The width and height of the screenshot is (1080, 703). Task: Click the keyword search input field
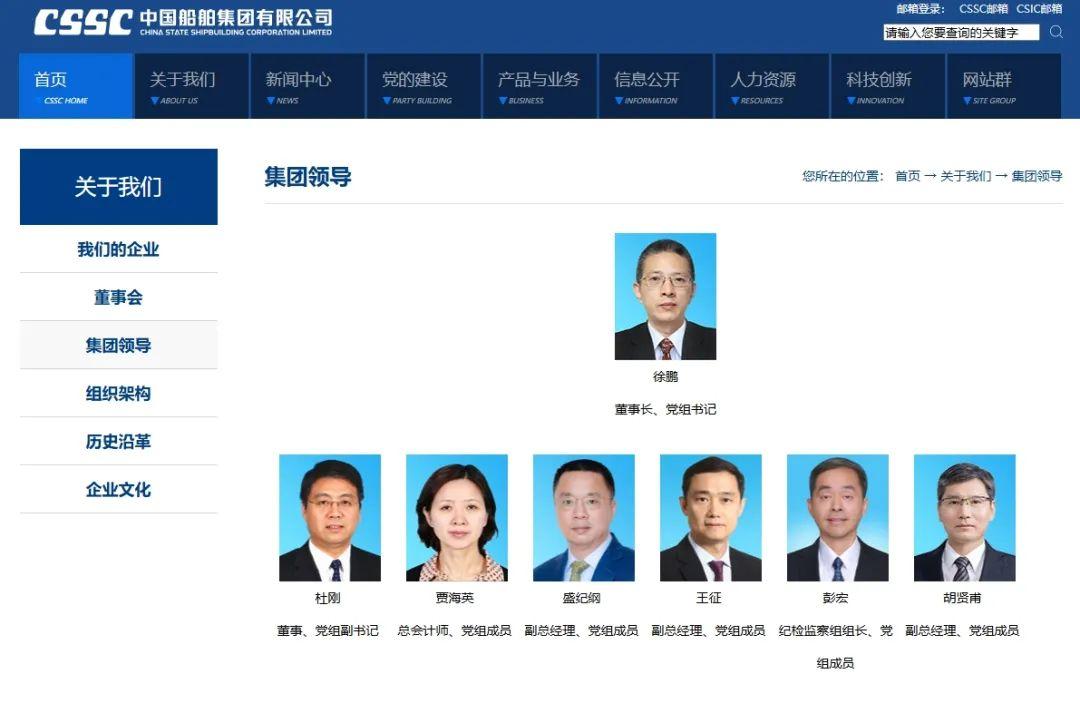961,32
